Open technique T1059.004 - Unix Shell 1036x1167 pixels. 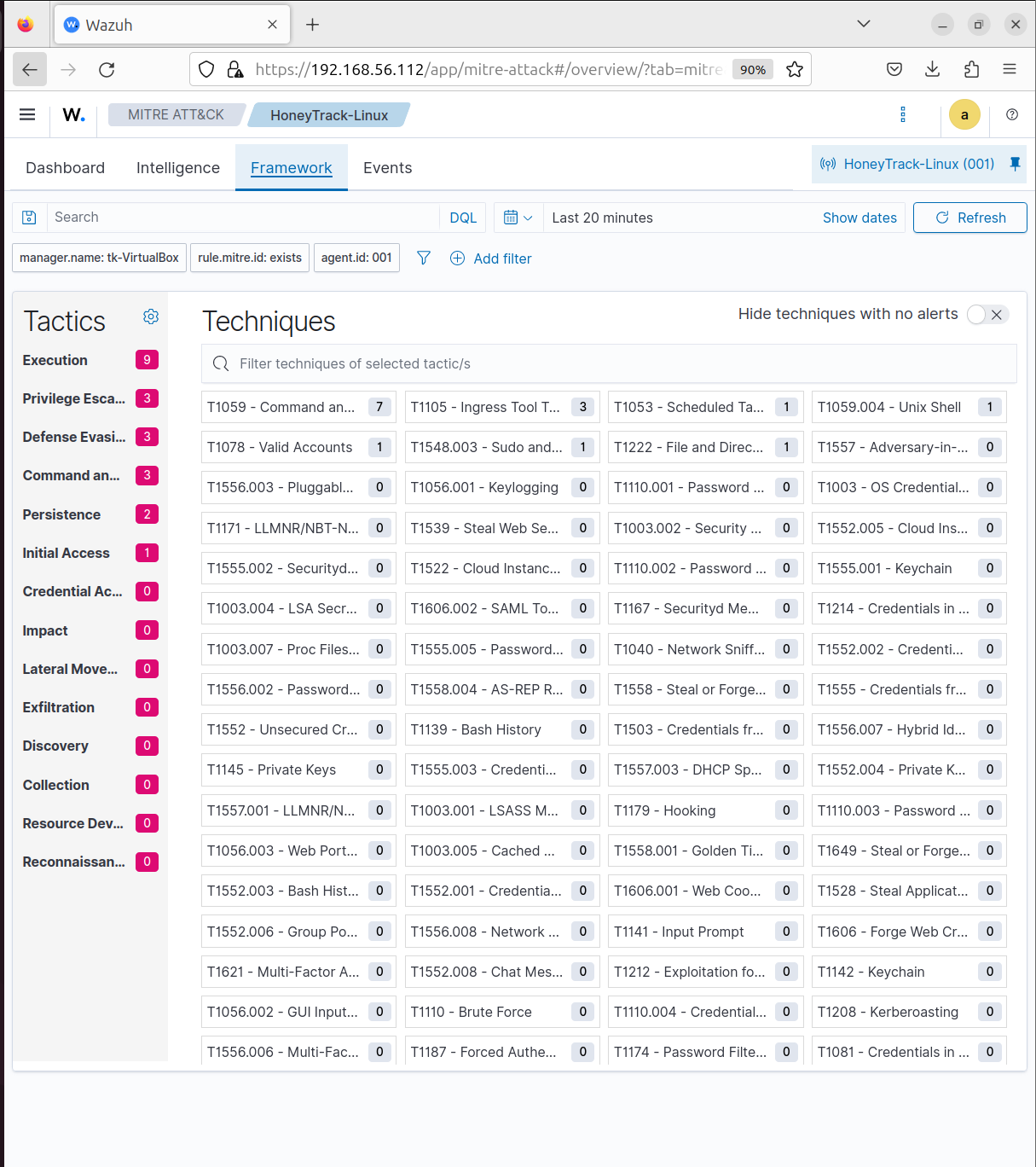click(909, 407)
